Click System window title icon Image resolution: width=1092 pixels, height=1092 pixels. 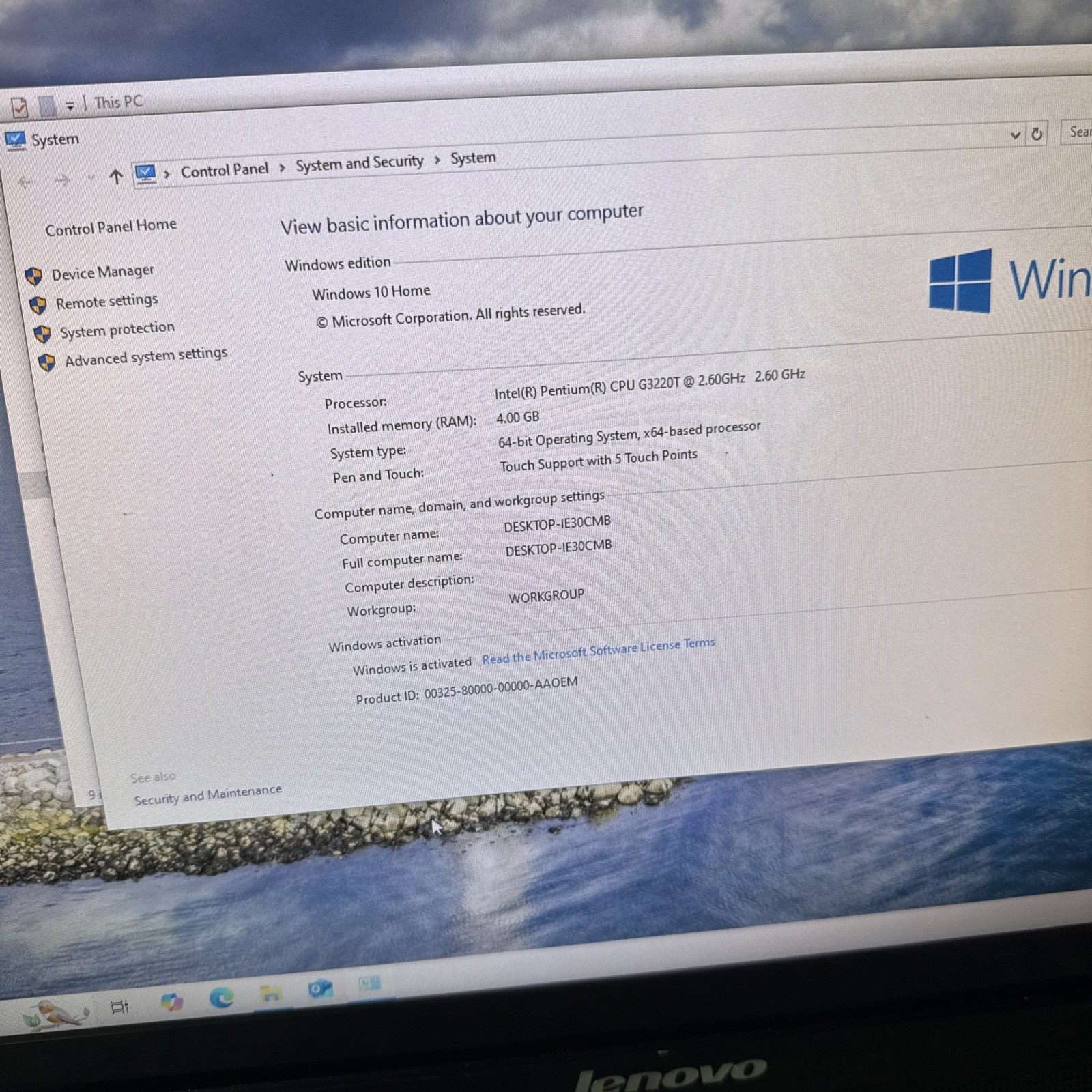pos(15,141)
